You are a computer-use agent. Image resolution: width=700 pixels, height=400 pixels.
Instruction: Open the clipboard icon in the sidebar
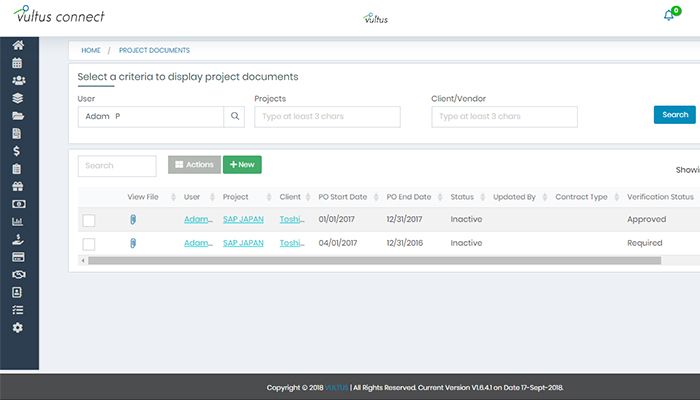coord(17,169)
